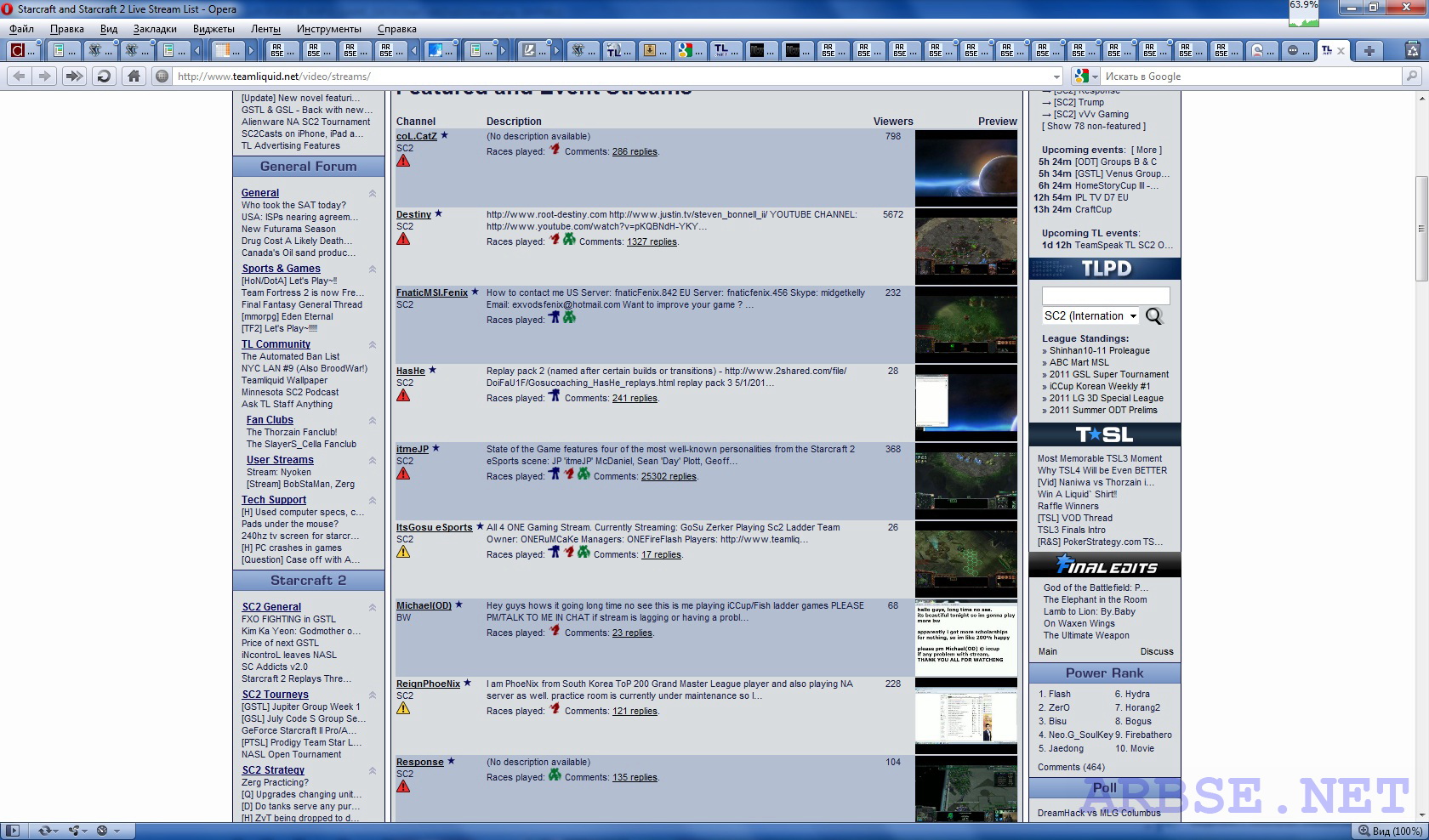Open the Google tab in the tab bar
The width and height of the screenshot is (1429, 840).
click(690, 51)
